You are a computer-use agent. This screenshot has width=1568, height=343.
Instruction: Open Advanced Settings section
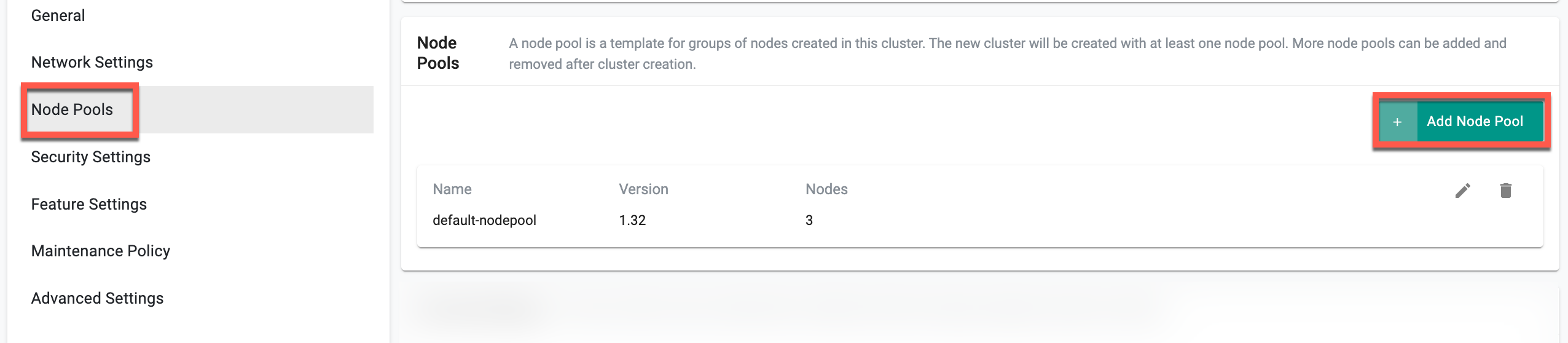(98, 298)
